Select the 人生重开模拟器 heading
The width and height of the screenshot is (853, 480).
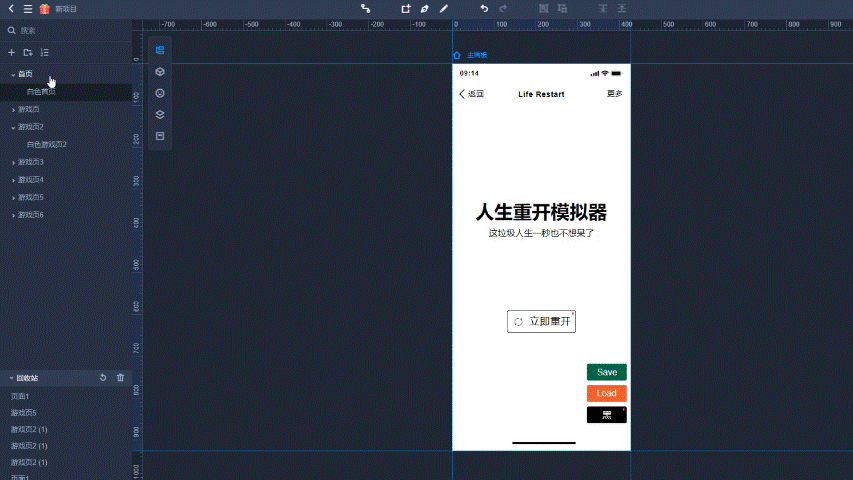(x=541, y=212)
